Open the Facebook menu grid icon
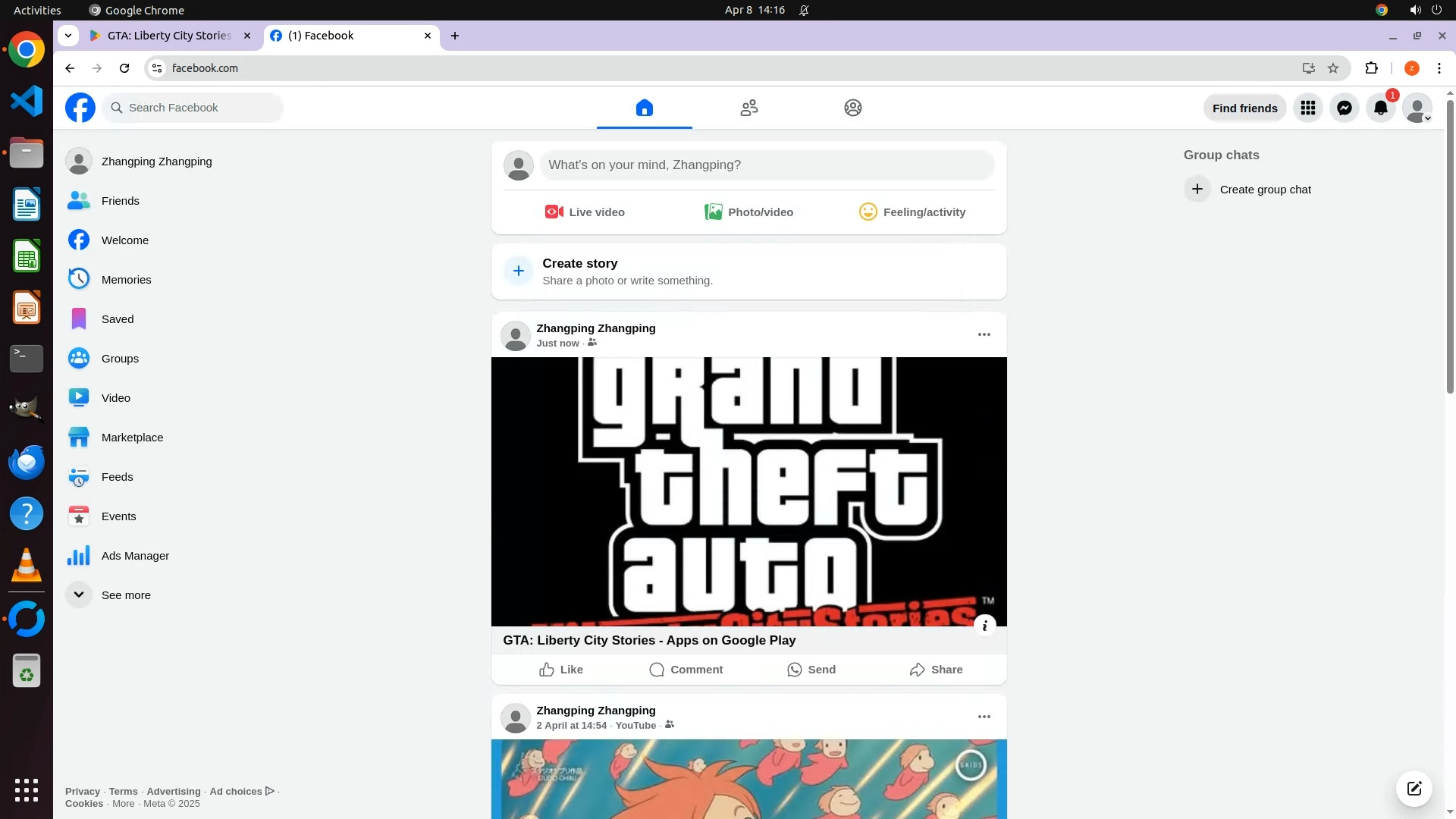 (x=1307, y=108)
